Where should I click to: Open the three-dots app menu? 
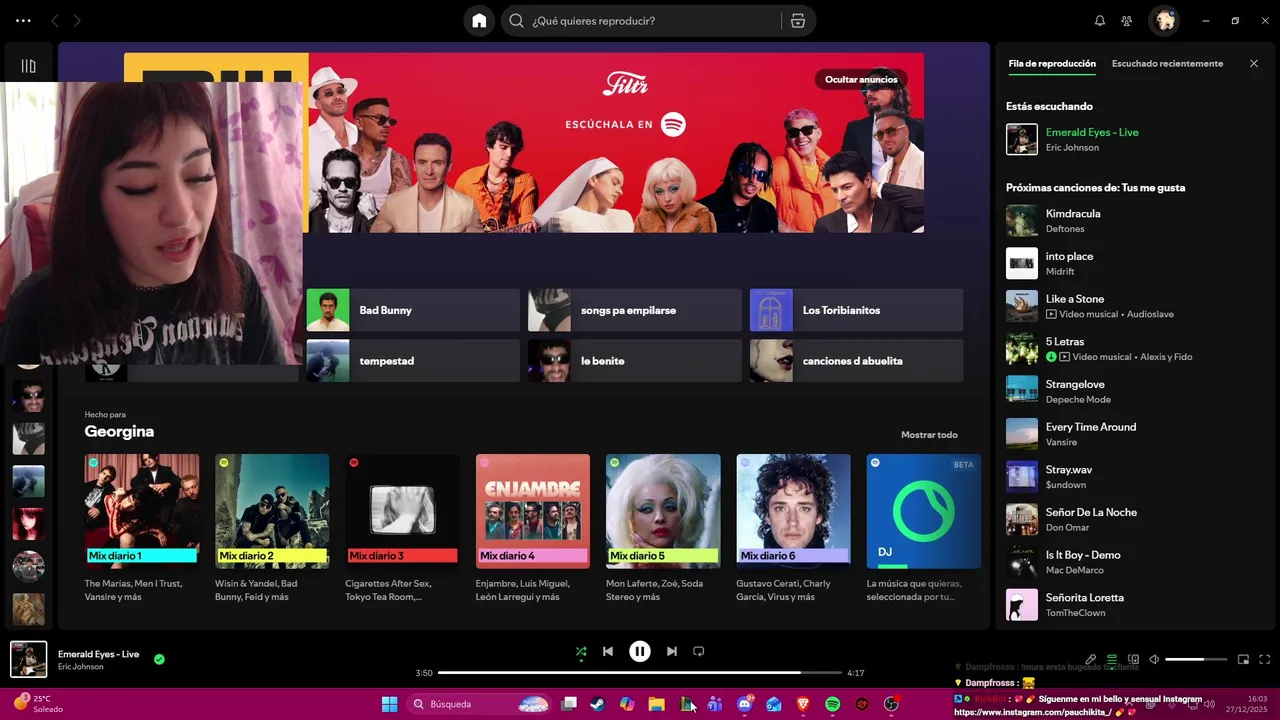(x=23, y=20)
